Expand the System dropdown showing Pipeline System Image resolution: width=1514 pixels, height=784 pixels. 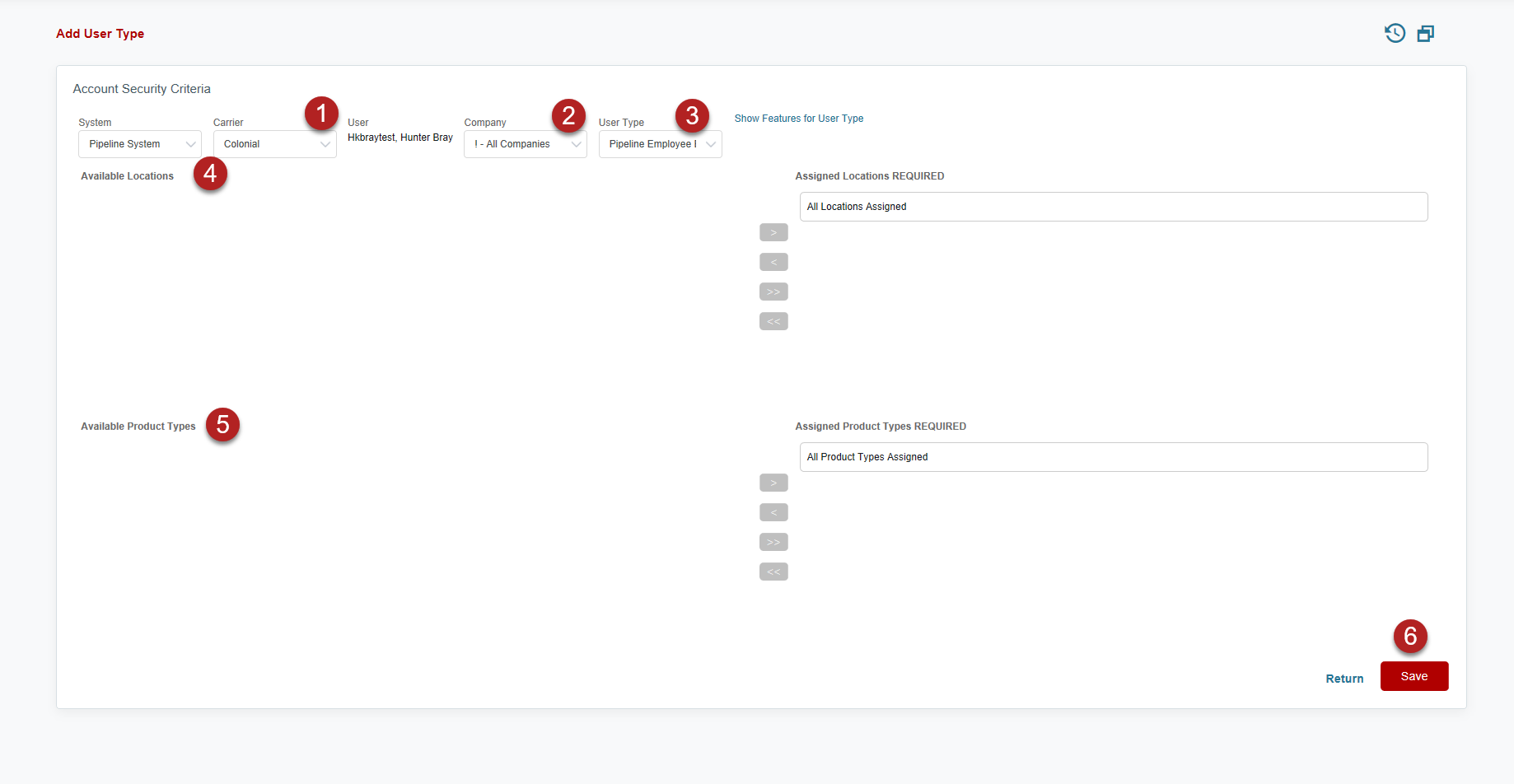(x=139, y=144)
